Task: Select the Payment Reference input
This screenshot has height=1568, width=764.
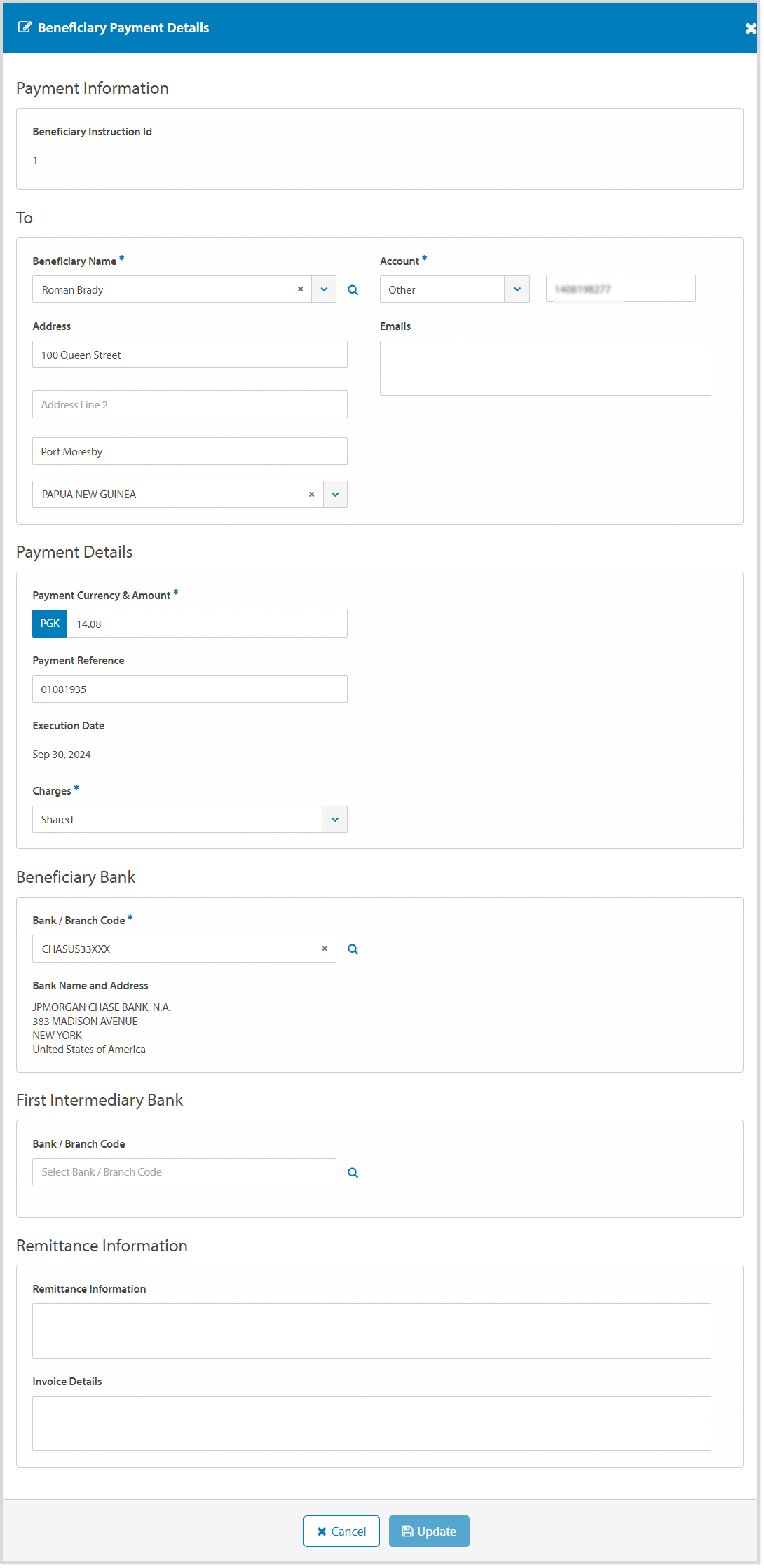Action: (x=189, y=689)
